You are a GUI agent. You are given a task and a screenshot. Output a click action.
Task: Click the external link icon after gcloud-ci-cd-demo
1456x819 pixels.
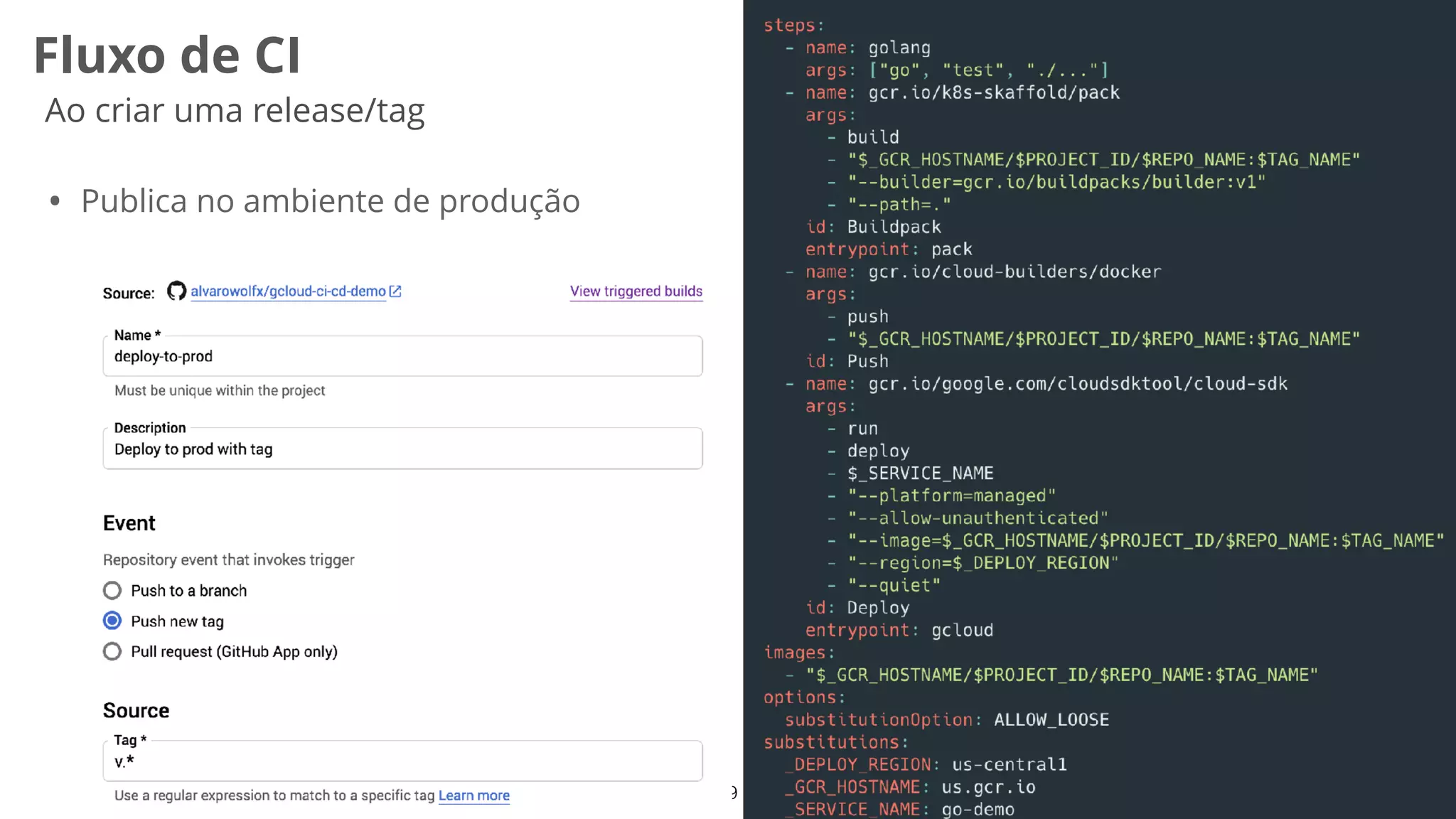395,291
